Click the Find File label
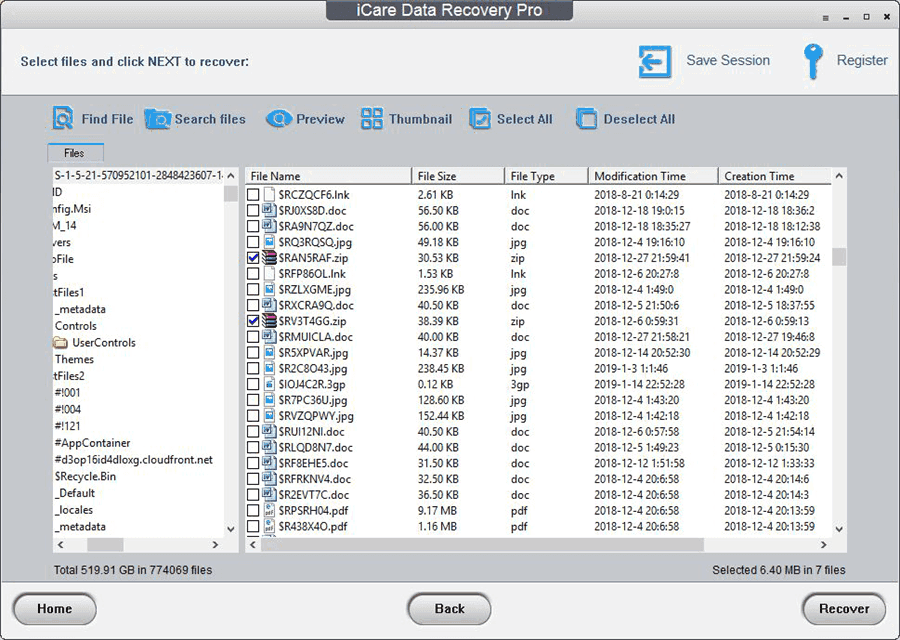 [x=107, y=119]
